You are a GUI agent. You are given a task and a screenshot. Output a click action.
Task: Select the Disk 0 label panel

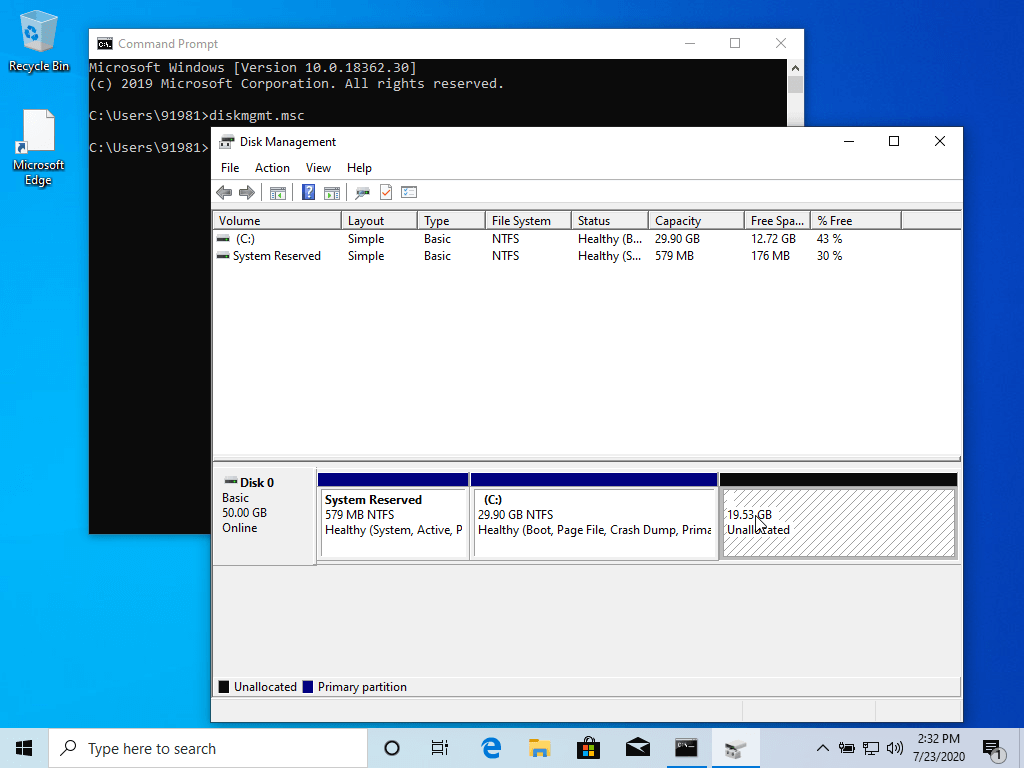tap(264, 516)
